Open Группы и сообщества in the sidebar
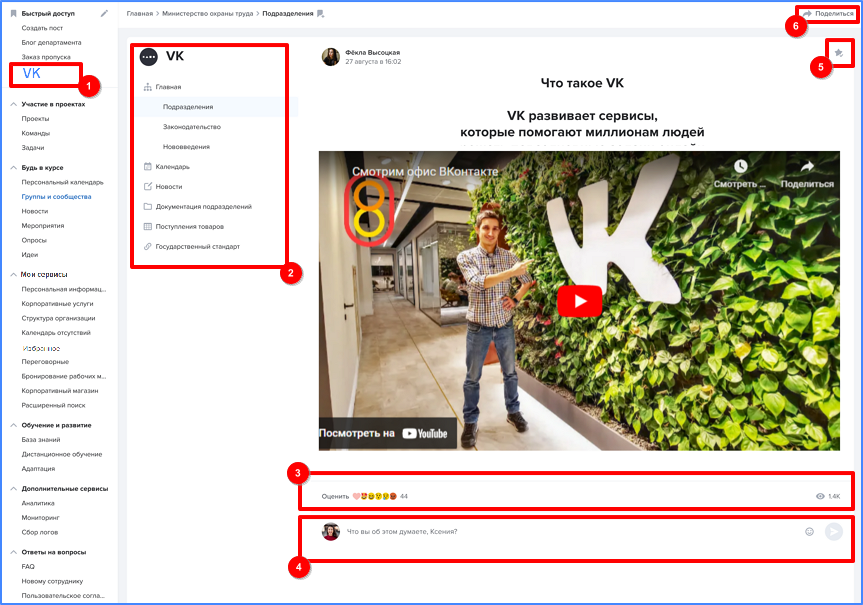Screen dimensions: 863x605 point(56,197)
